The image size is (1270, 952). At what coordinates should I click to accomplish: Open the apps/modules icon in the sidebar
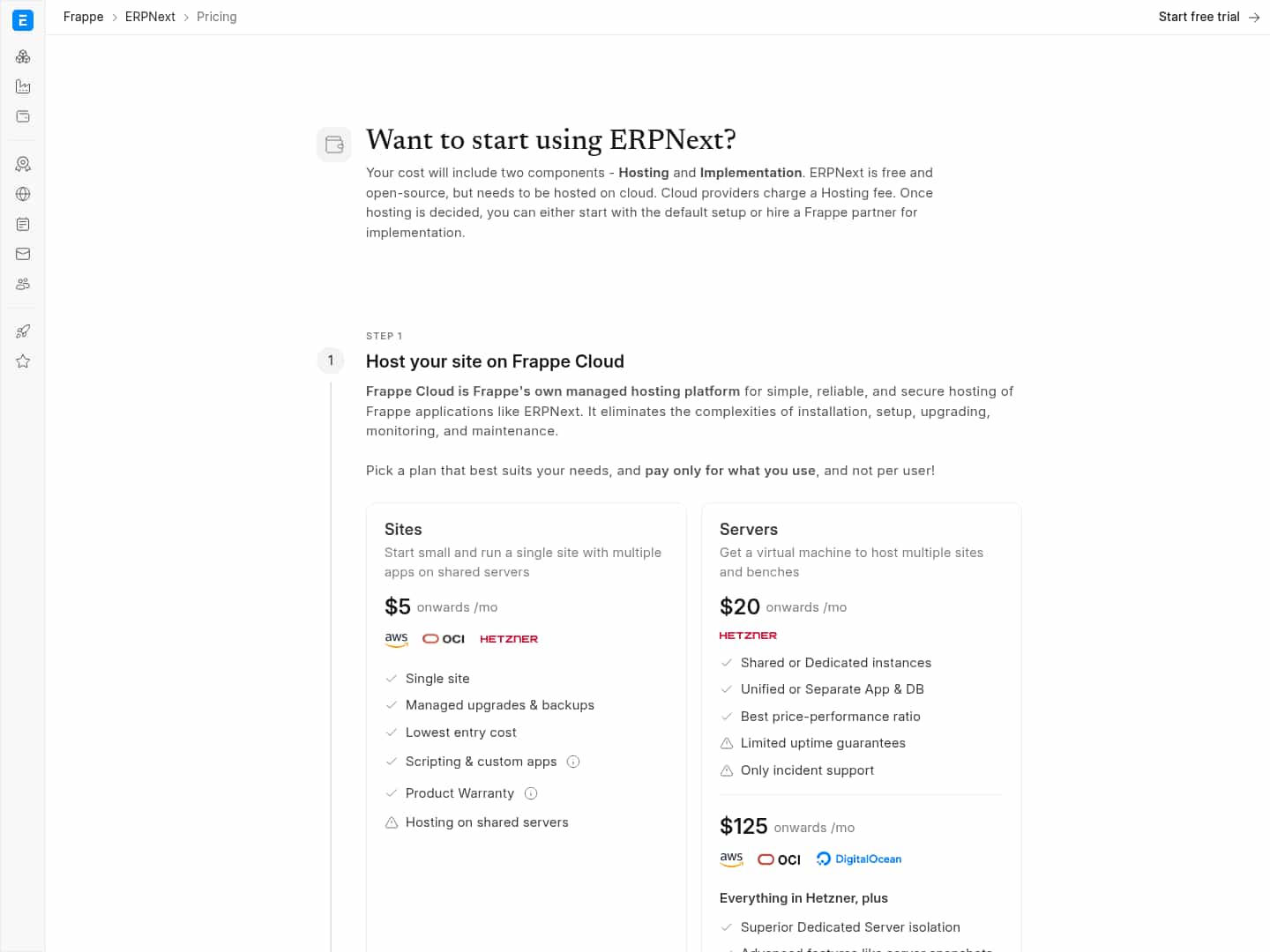coord(23,56)
